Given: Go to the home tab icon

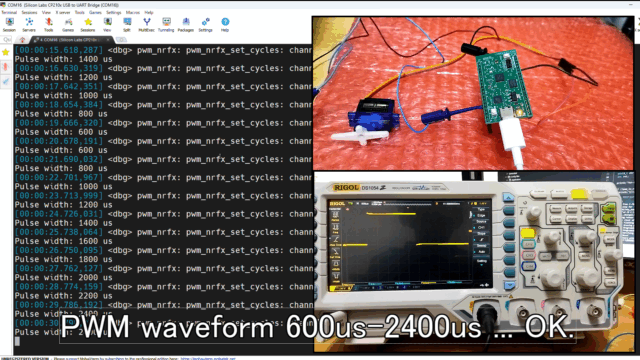Looking at the screenshot, I should [x=22, y=40].
